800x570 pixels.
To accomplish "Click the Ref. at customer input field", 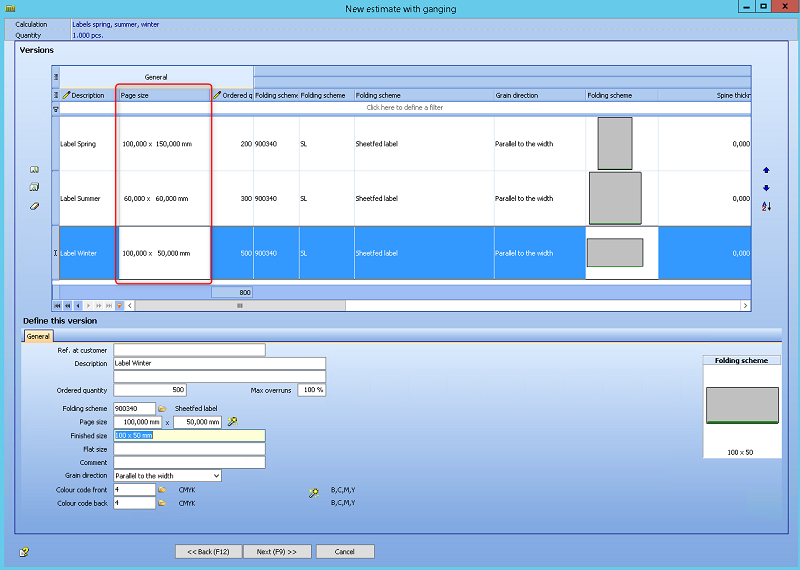I will click(x=189, y=350).
